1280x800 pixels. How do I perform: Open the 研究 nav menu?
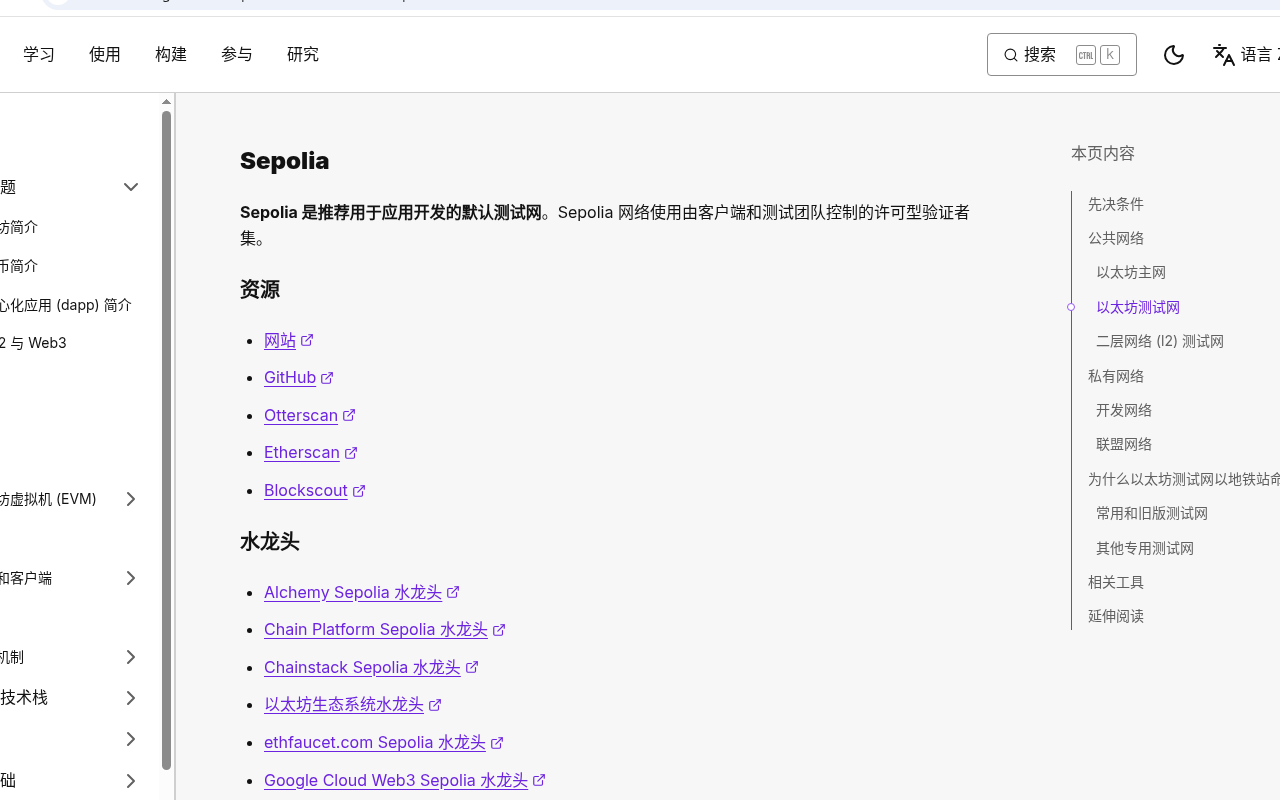click(303, 54)
